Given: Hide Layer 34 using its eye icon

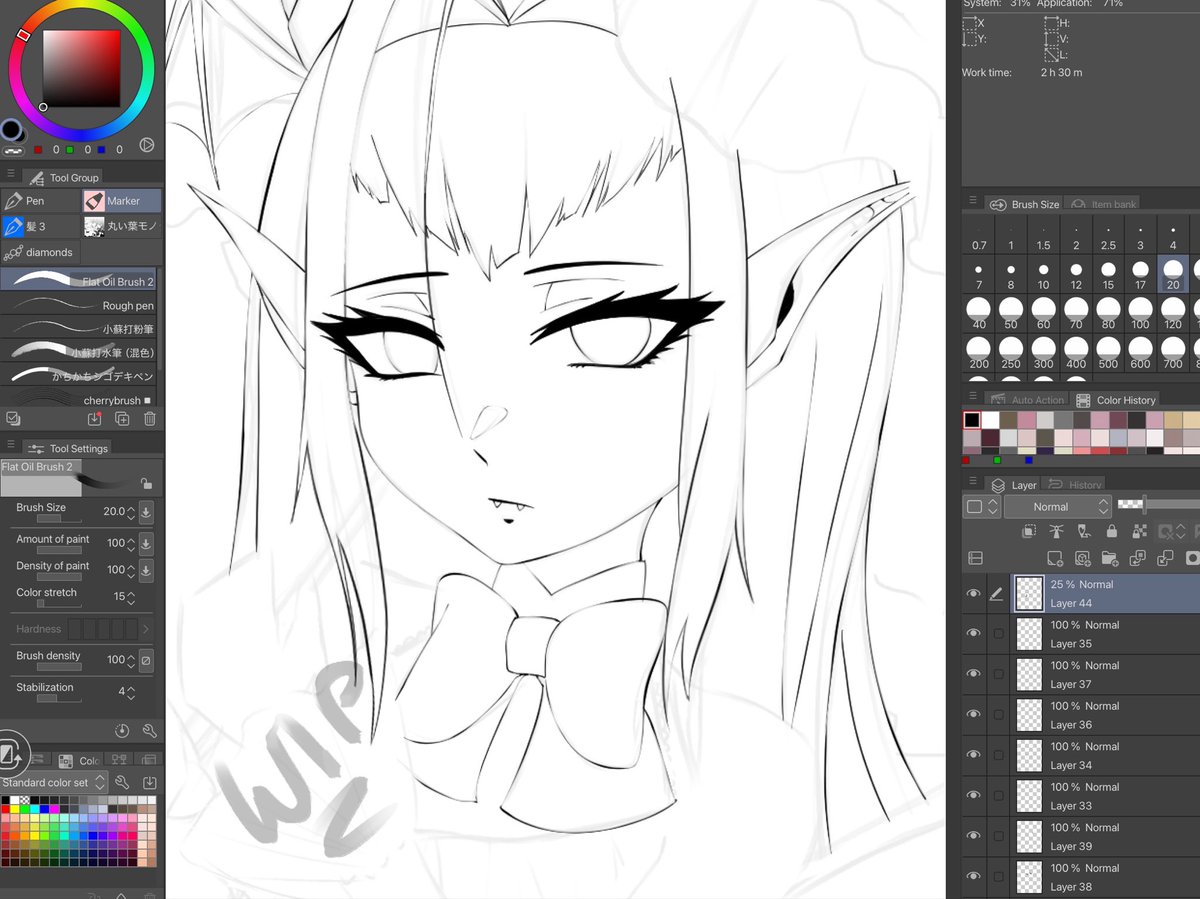Looking at the screenshot, I should 973,756.
